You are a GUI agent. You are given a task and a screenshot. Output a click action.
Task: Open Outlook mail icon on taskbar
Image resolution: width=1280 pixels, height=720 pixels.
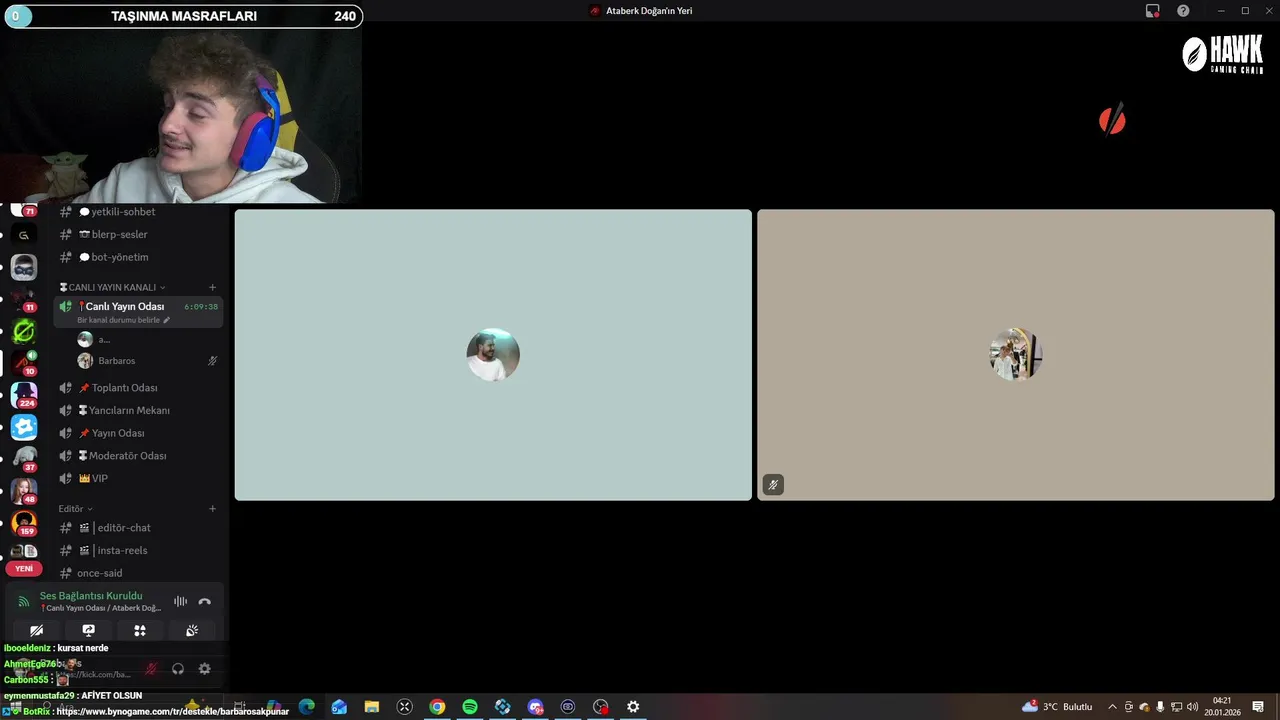click(339, 707)
